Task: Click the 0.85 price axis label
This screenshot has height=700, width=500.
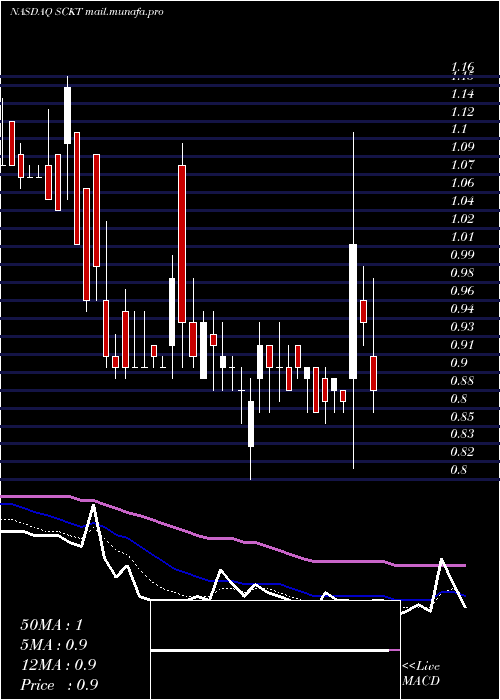Action: [463, 417]
